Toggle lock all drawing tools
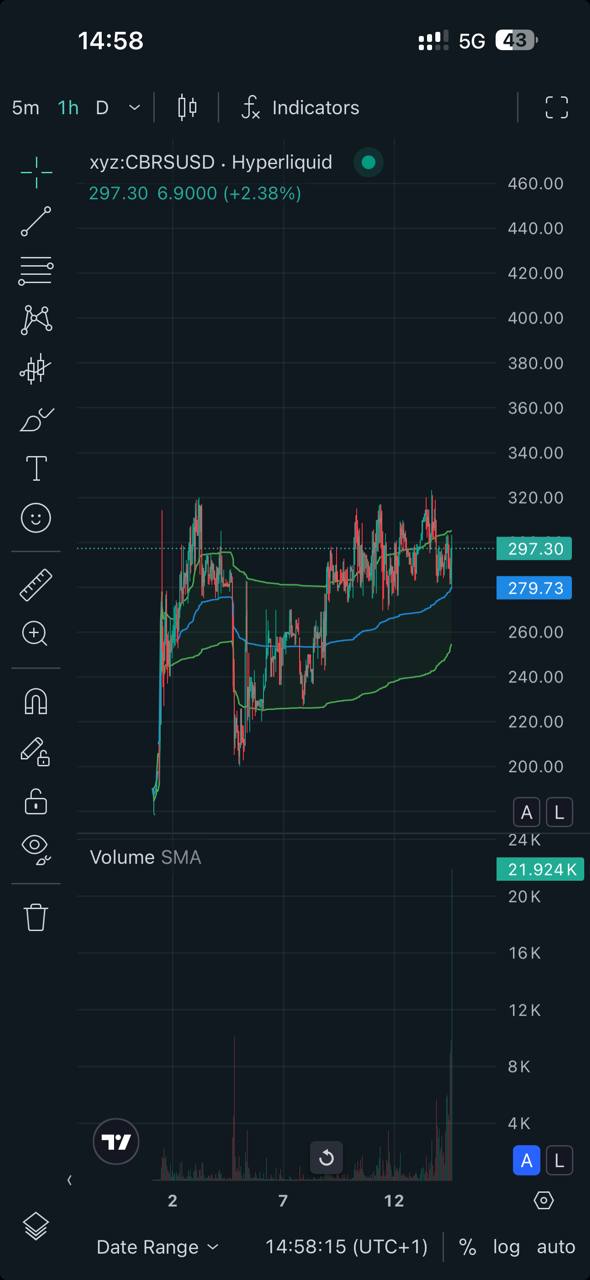The image size is (590, 1280). (x=36, y=801)
